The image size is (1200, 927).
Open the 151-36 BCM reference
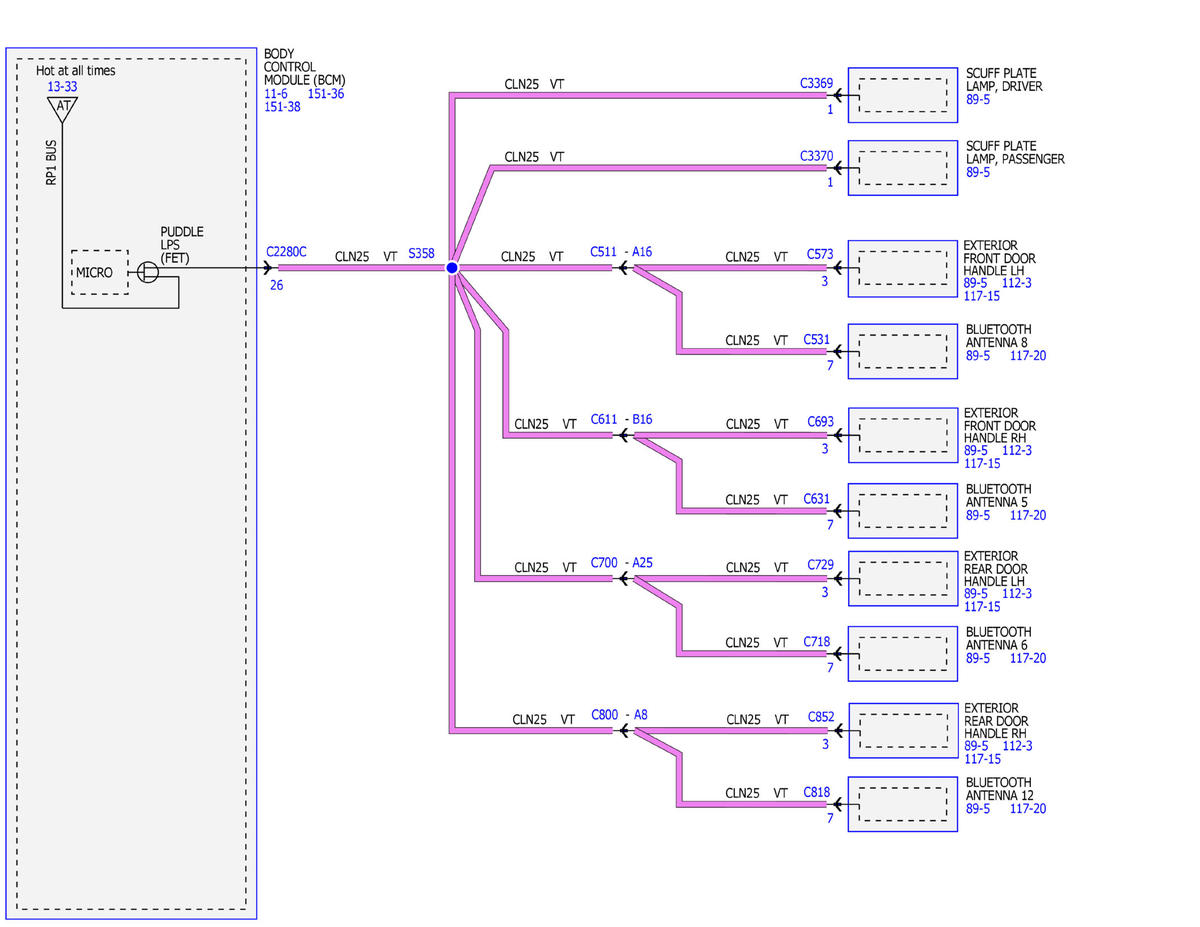click(x=327, y=94)
